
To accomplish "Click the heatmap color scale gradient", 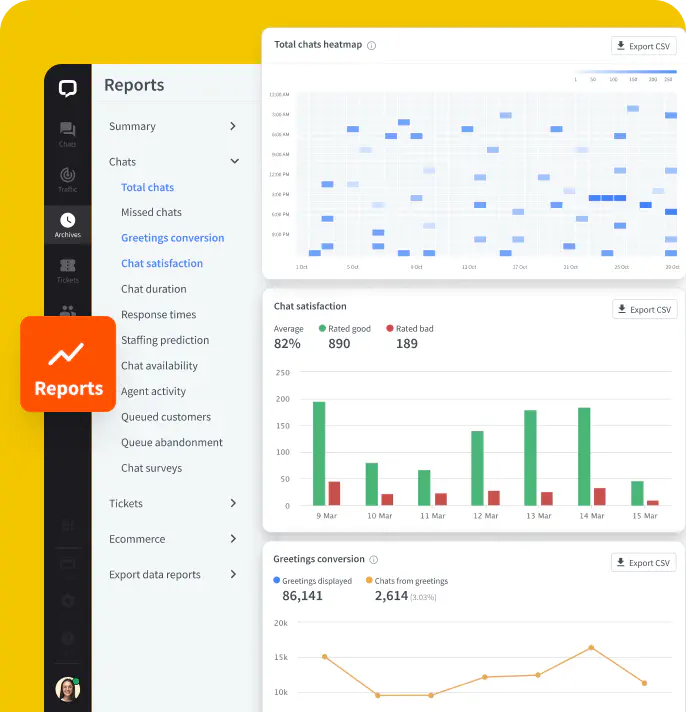I will (626, 72).
